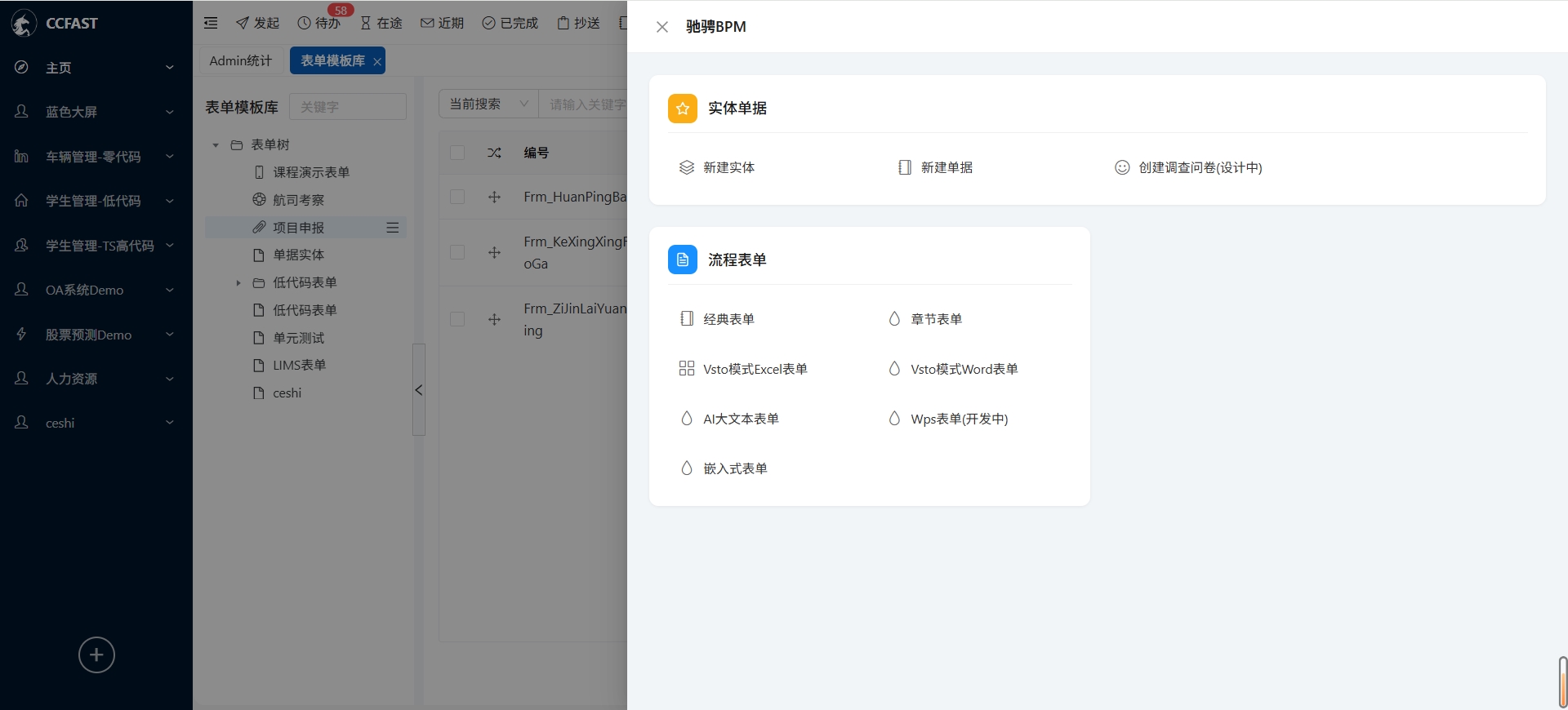Expand the 低代码表单 folder arrow

(x=238, y=283)
